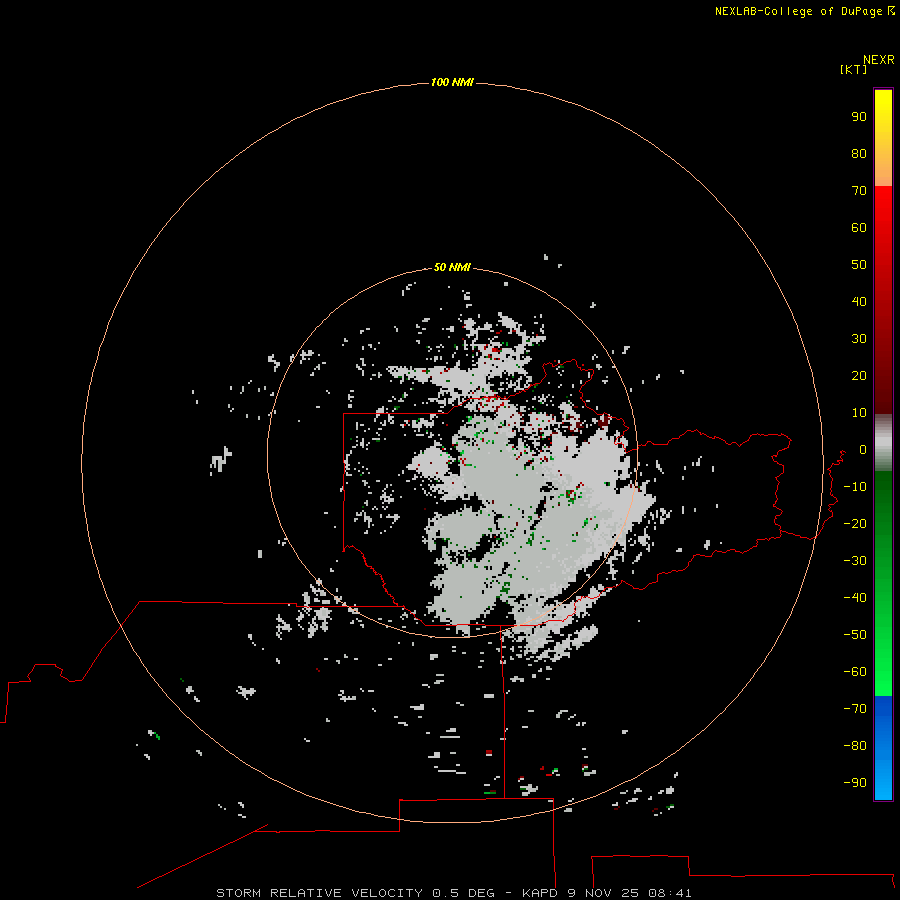Click the 60 value on the velocity scale

pyautogui.click(x=859, y=227)
